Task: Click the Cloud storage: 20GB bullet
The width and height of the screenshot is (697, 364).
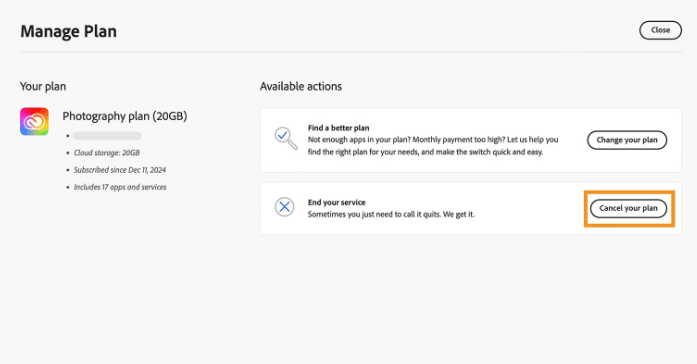Action: point(107,153)
